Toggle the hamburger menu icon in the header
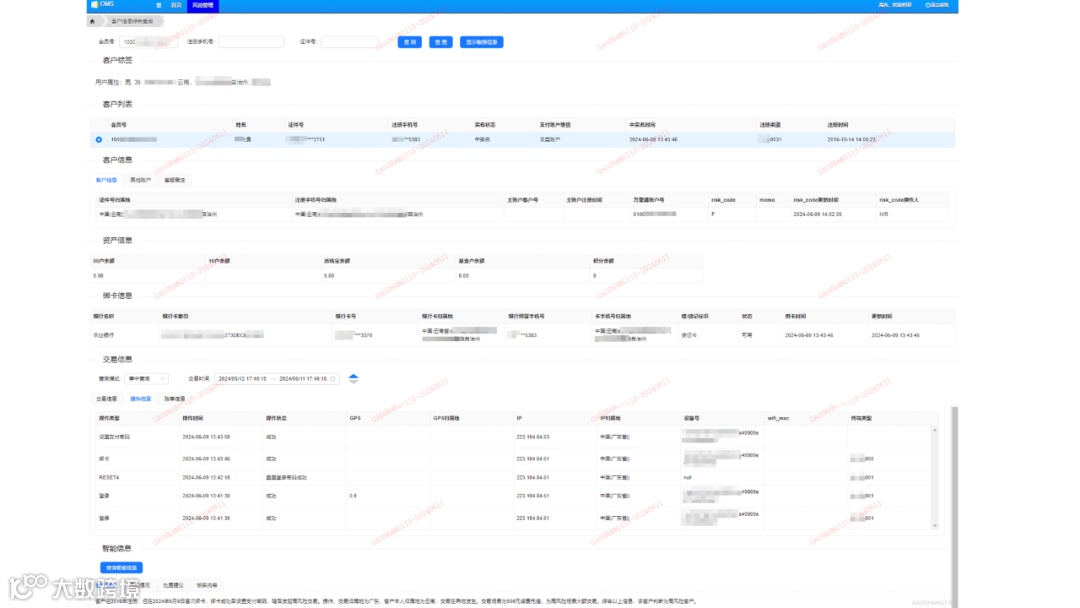 coord(158,5)
